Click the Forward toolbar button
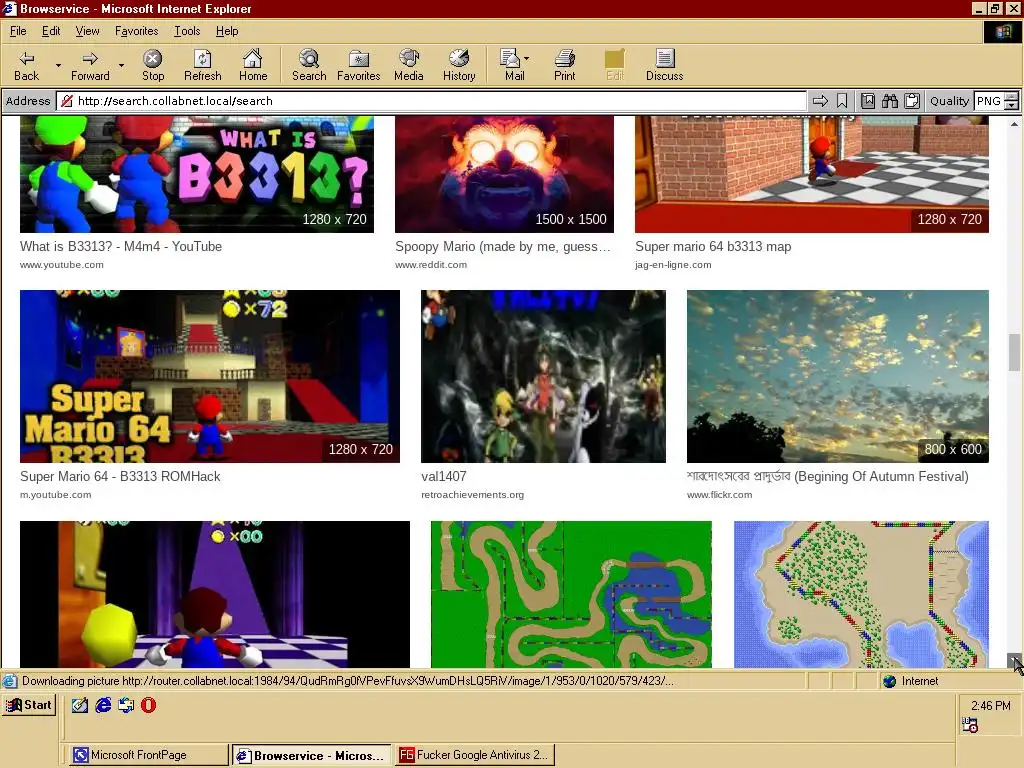 click(x=90, y=66)
